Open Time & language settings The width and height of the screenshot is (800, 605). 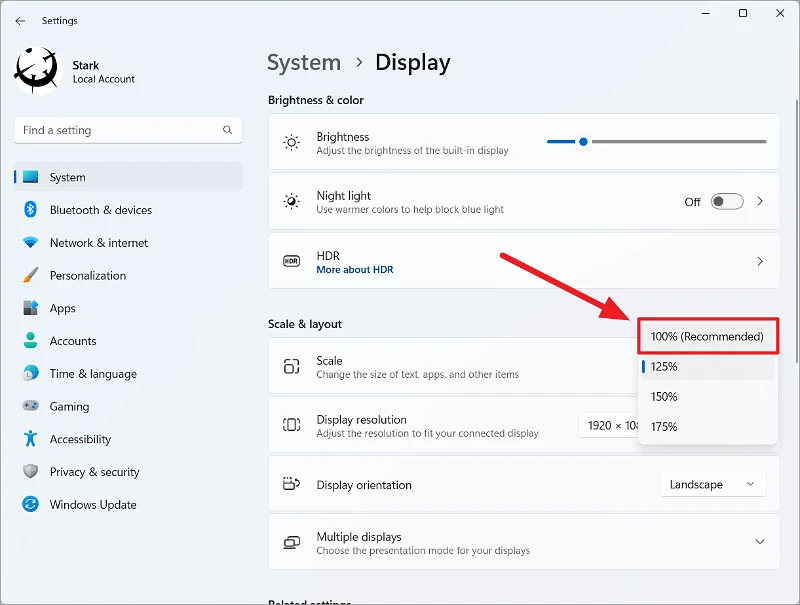point(128,373)
